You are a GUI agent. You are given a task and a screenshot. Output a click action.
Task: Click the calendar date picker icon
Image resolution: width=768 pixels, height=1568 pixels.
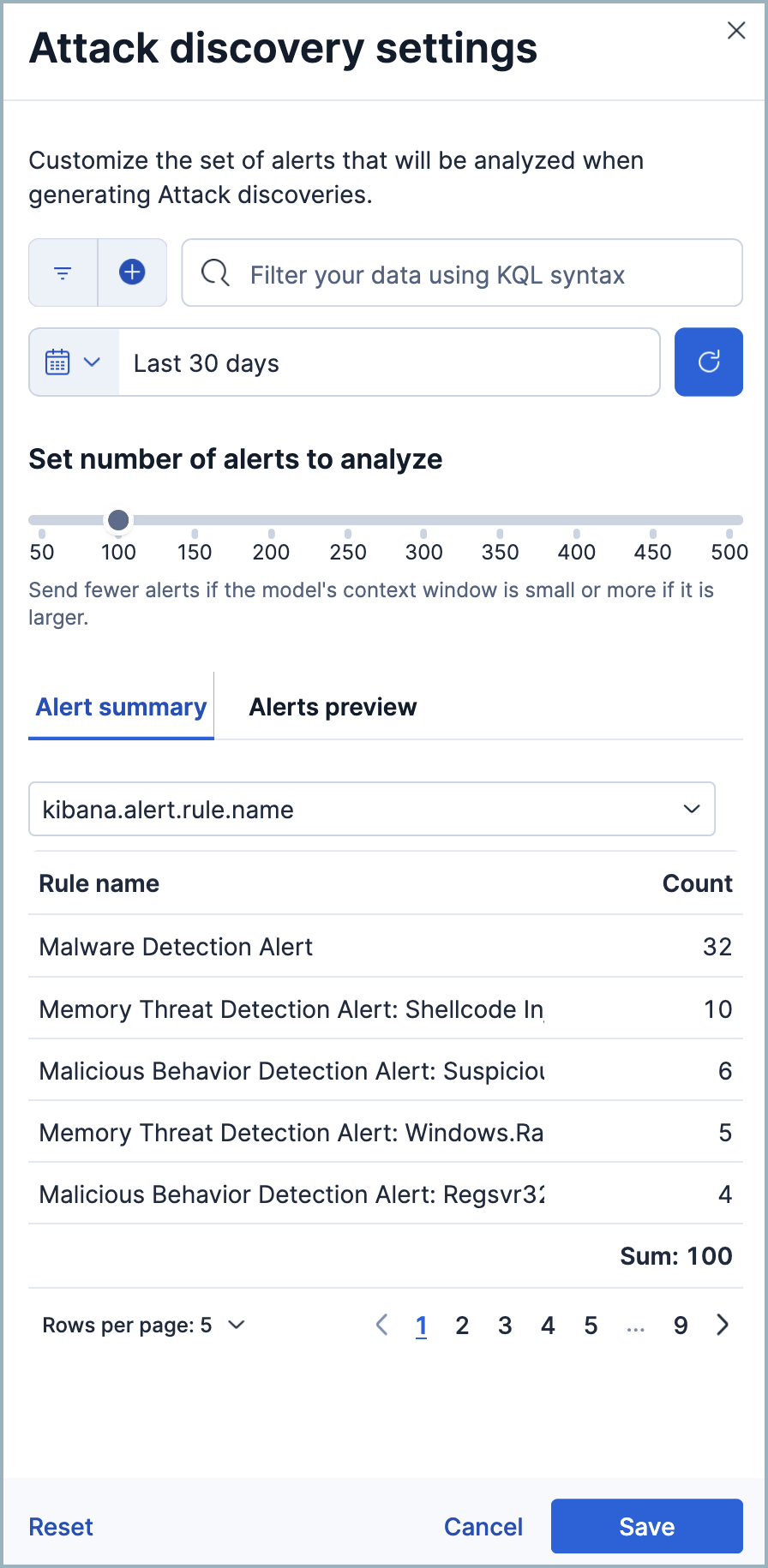(x=58, y=362)
